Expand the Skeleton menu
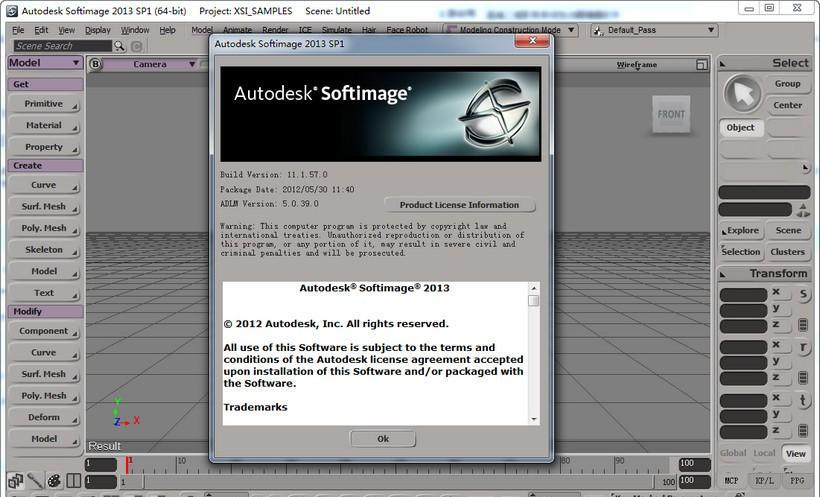This screenshot has height=497, width=820. coord(45,250)
